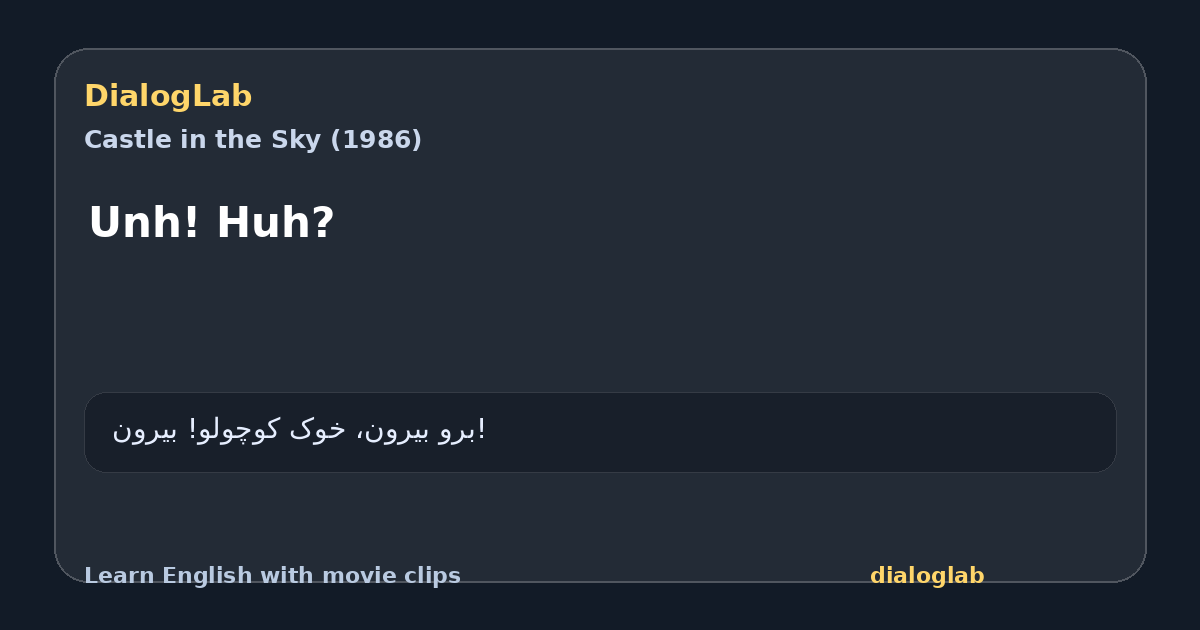Select the year (1986) in the subtitle

pos(375,140)
